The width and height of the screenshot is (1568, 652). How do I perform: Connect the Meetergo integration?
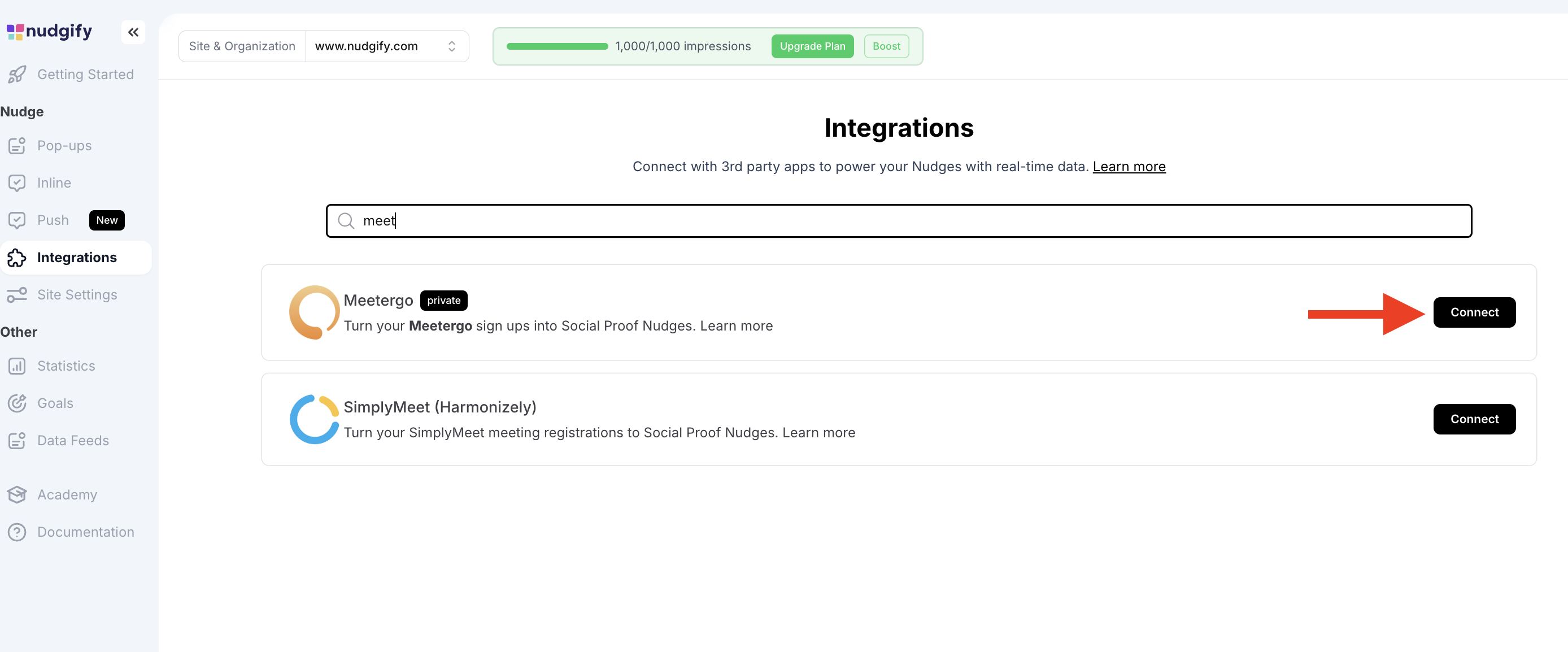[x=1474, y=312]
